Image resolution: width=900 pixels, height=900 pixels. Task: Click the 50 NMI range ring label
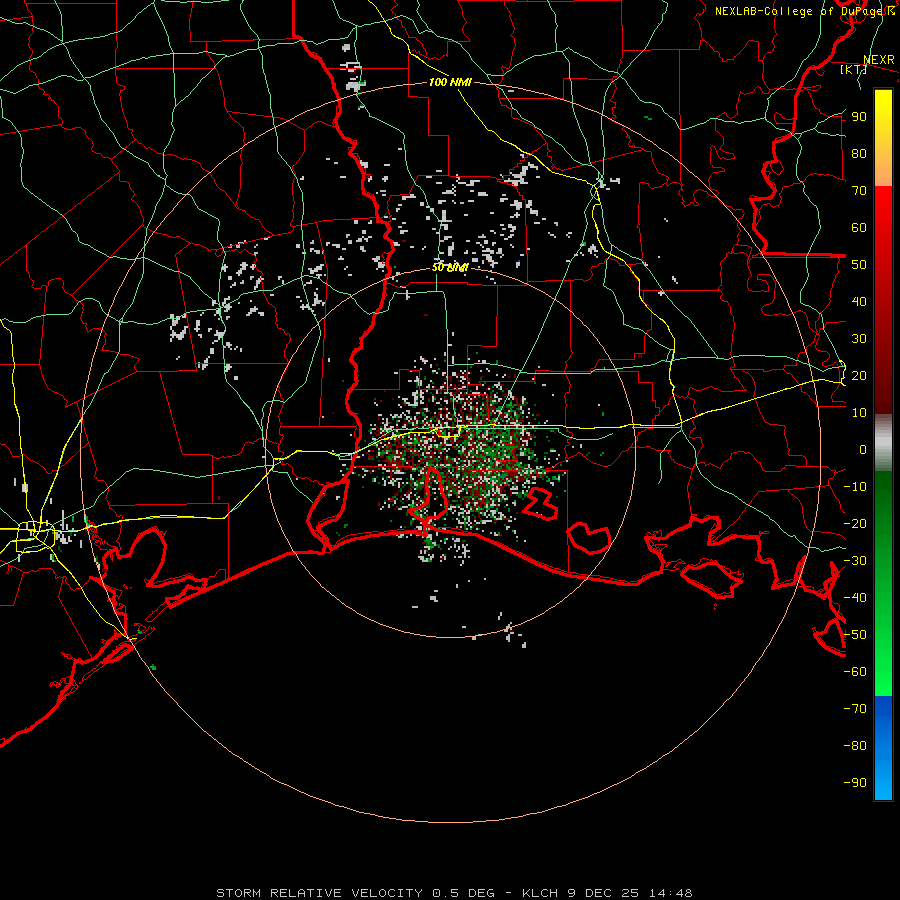tap(450, 267)
